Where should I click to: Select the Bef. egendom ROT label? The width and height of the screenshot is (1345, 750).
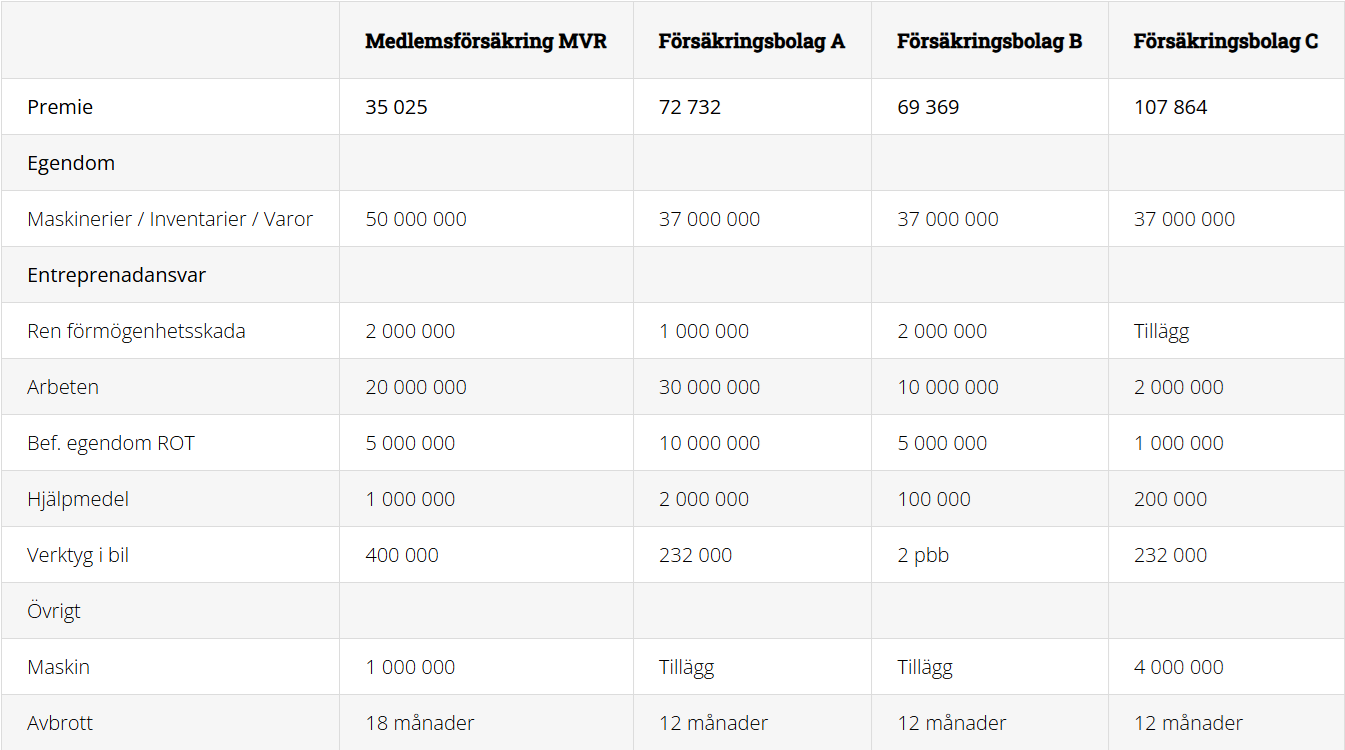[111, 443]
